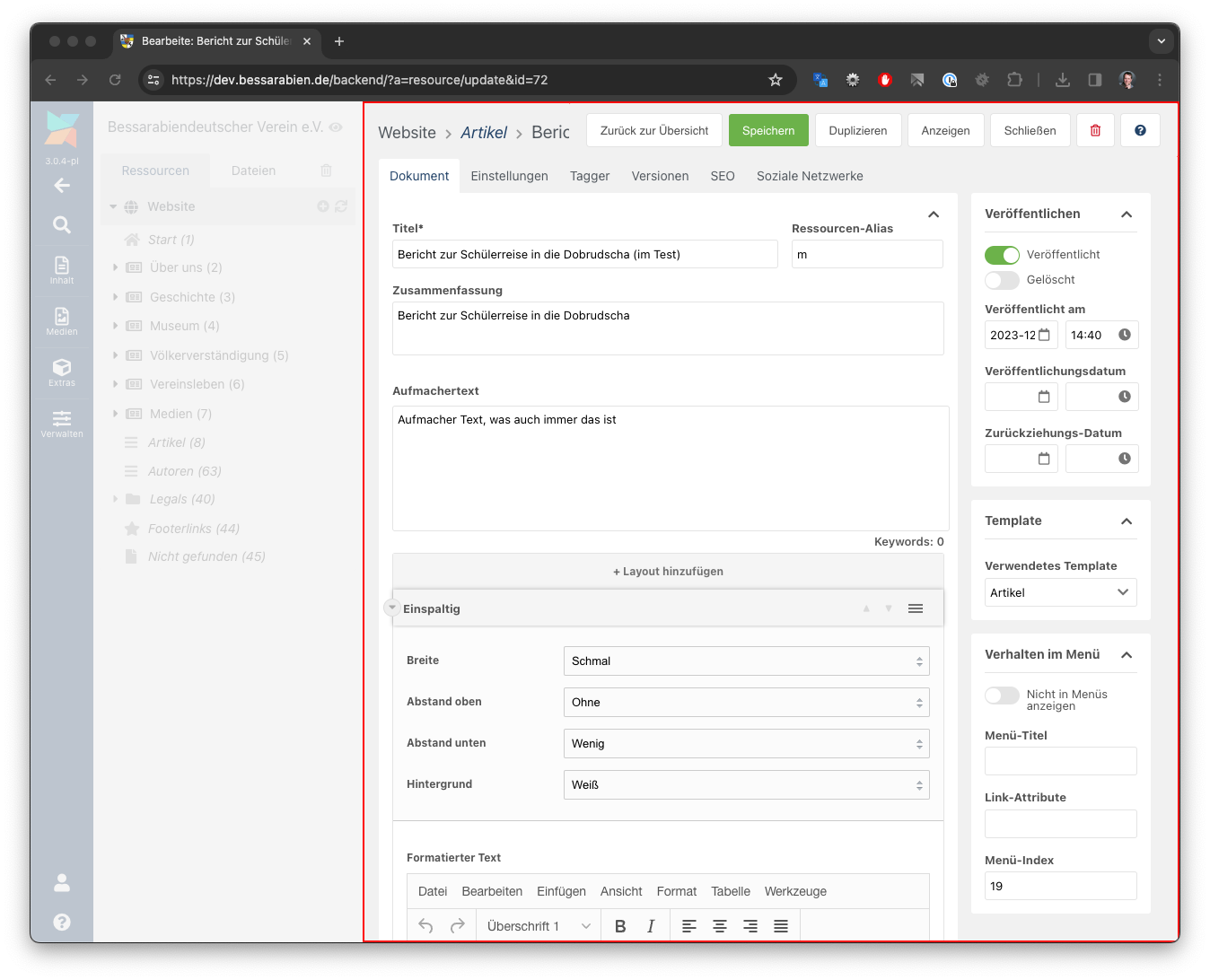Toggle Nicht in Menüs anzeigen switch
The height and width of the screenshot is (980, 1210).
click(x=1002, y=696)
